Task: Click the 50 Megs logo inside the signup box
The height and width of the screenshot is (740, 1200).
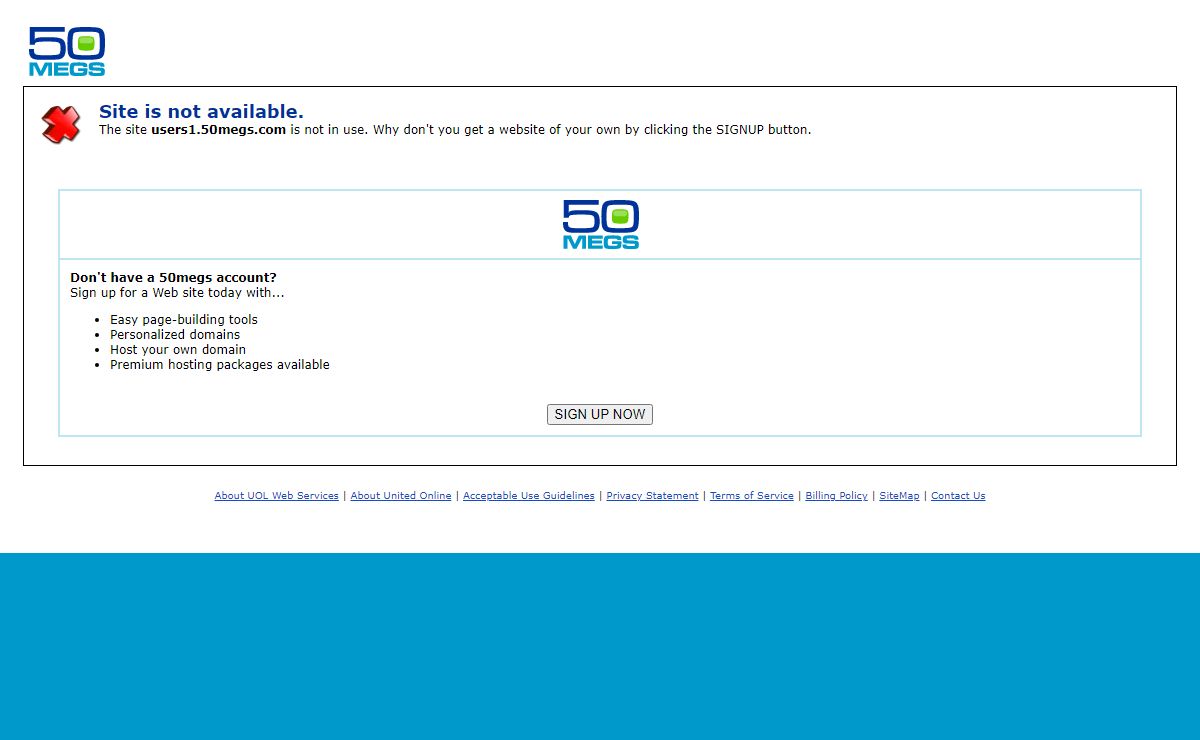Action: 600,224
